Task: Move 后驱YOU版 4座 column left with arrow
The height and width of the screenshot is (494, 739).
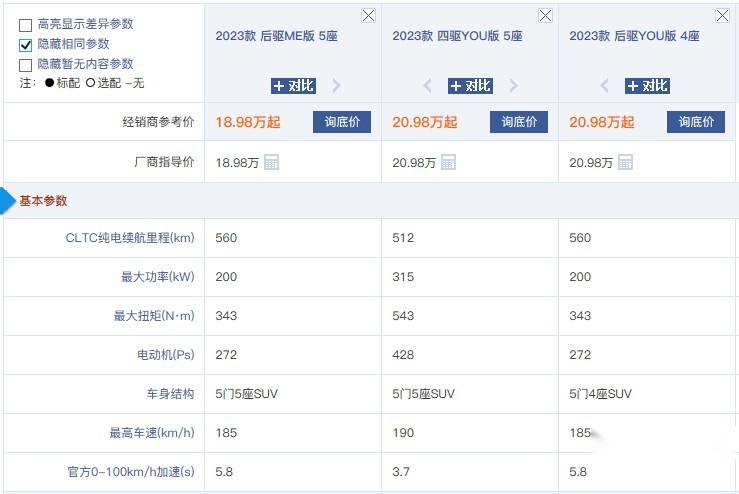Action: pyautogui.click(x=605, y=86)
